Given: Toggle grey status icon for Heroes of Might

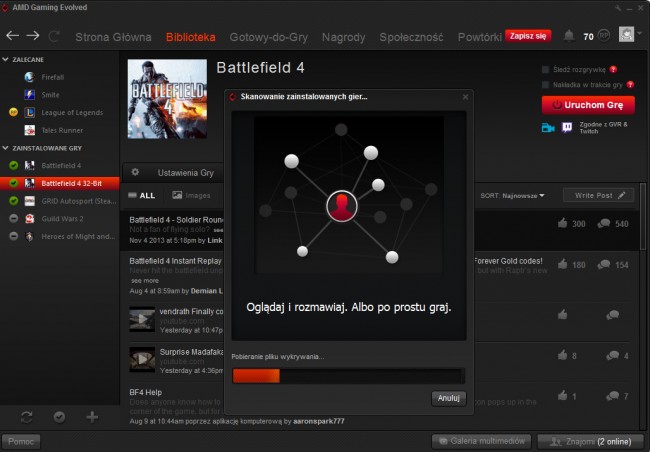Looking at the screenshot, I should (x=14, y=236).
